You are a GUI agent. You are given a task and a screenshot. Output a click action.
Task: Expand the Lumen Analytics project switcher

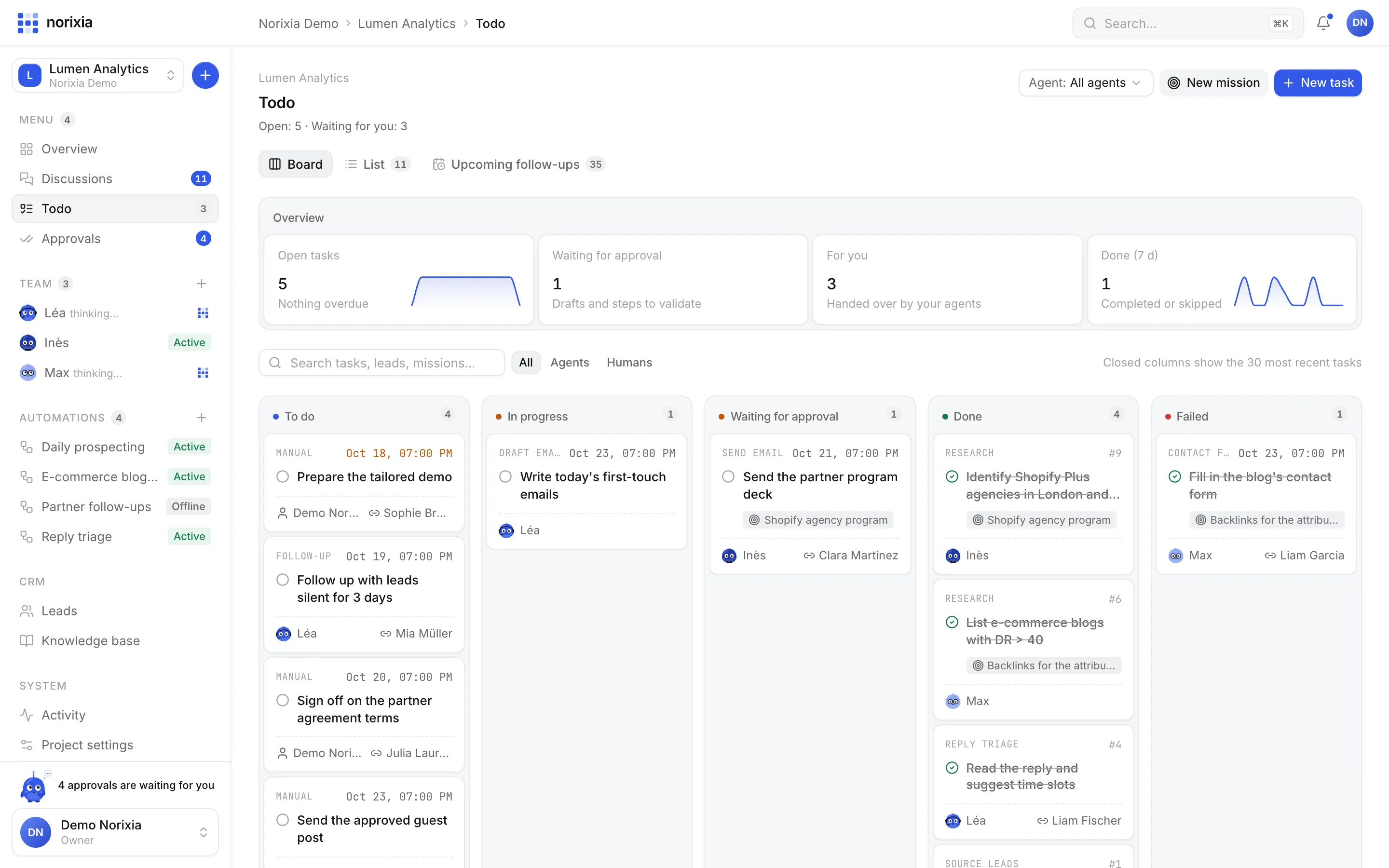click(x=97, y=75)
